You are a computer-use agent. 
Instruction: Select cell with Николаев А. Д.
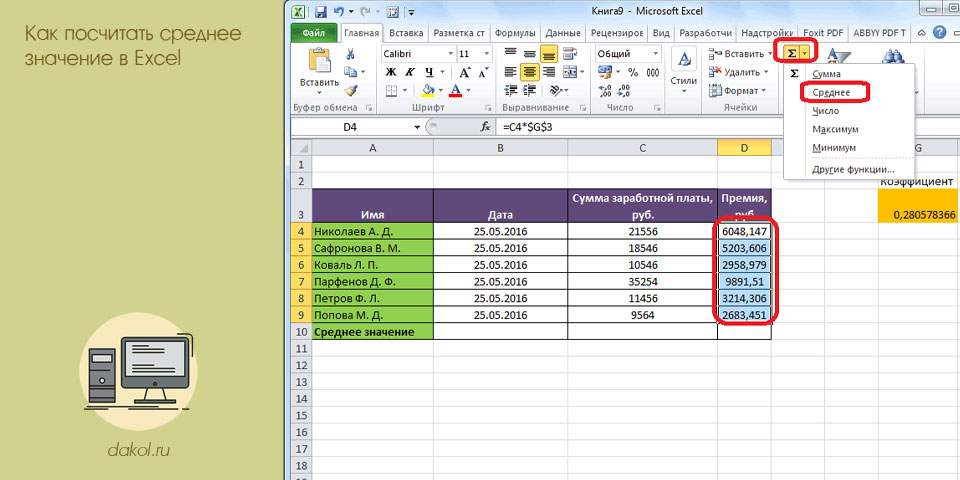[373, 231]
